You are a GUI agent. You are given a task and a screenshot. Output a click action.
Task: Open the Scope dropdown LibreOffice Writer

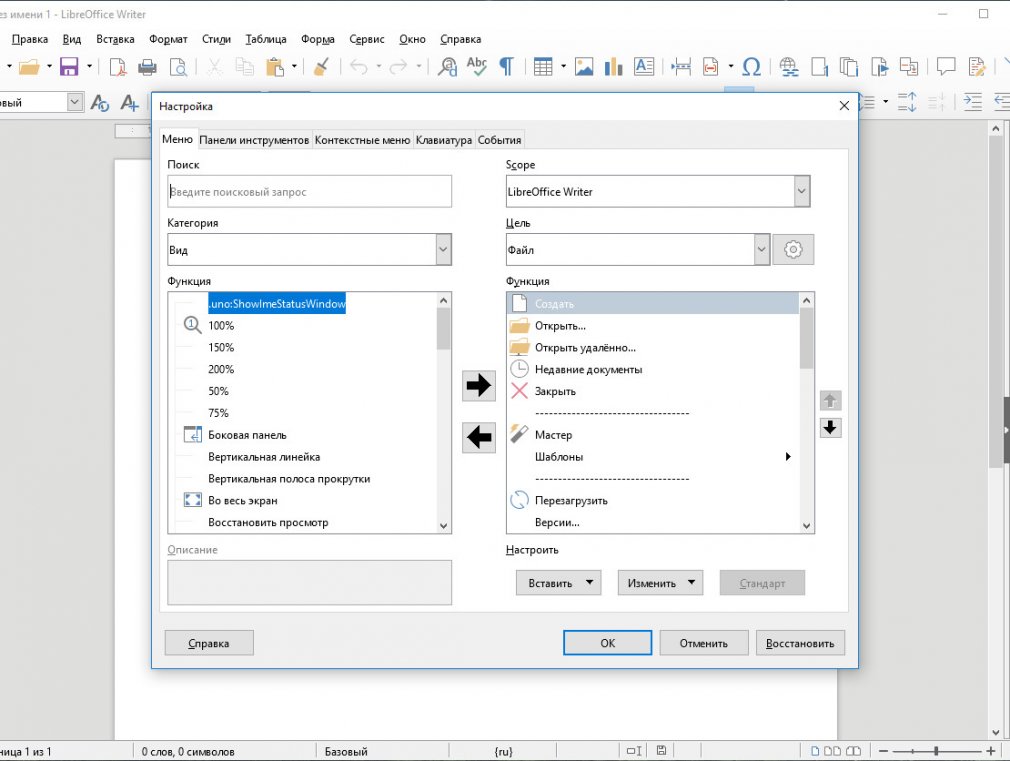[x=801, y=191]
